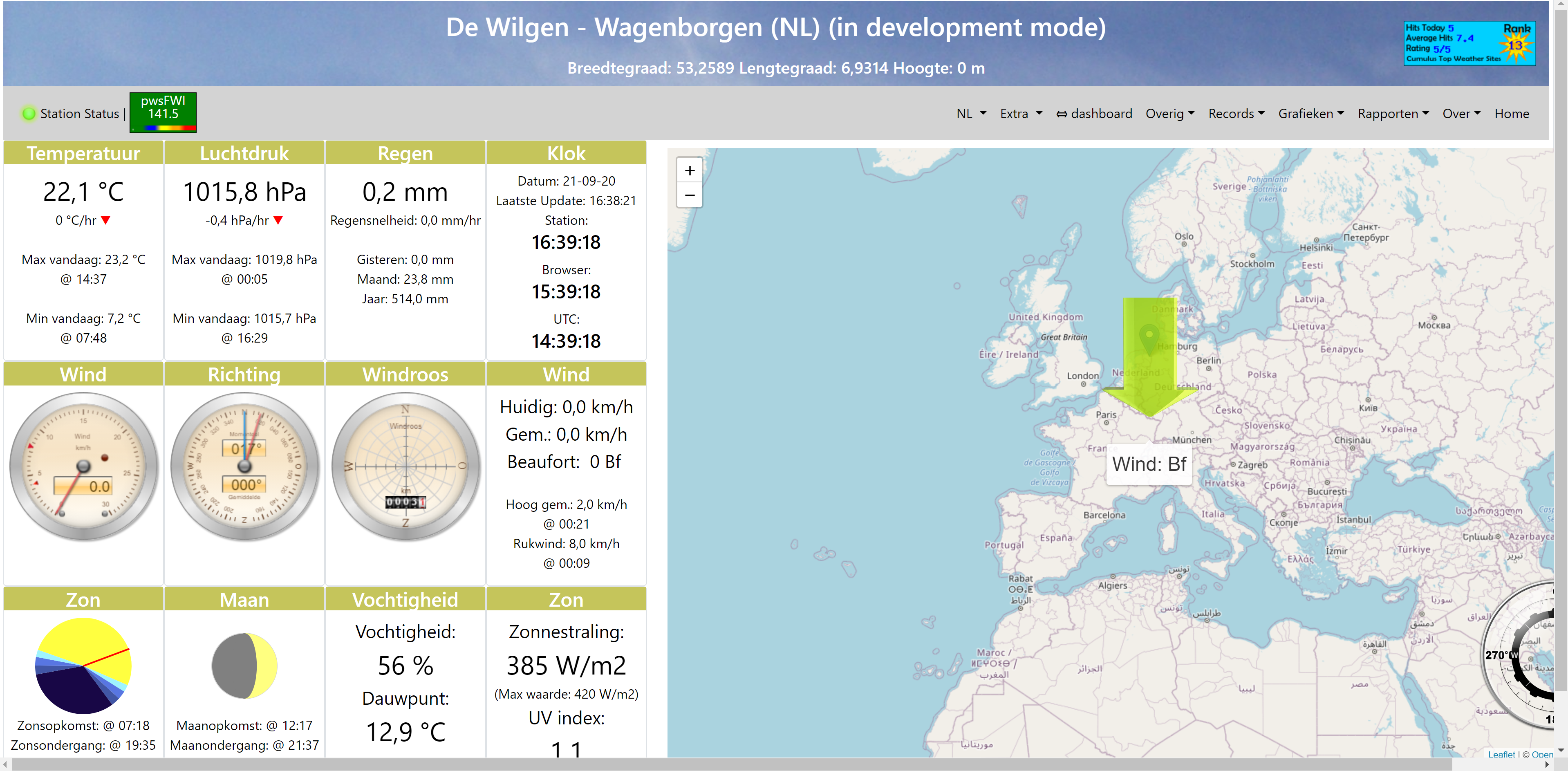Go to the Home menu item
The height and width of the screenshot is (771, 1568).
click(x=1512, y=114)
